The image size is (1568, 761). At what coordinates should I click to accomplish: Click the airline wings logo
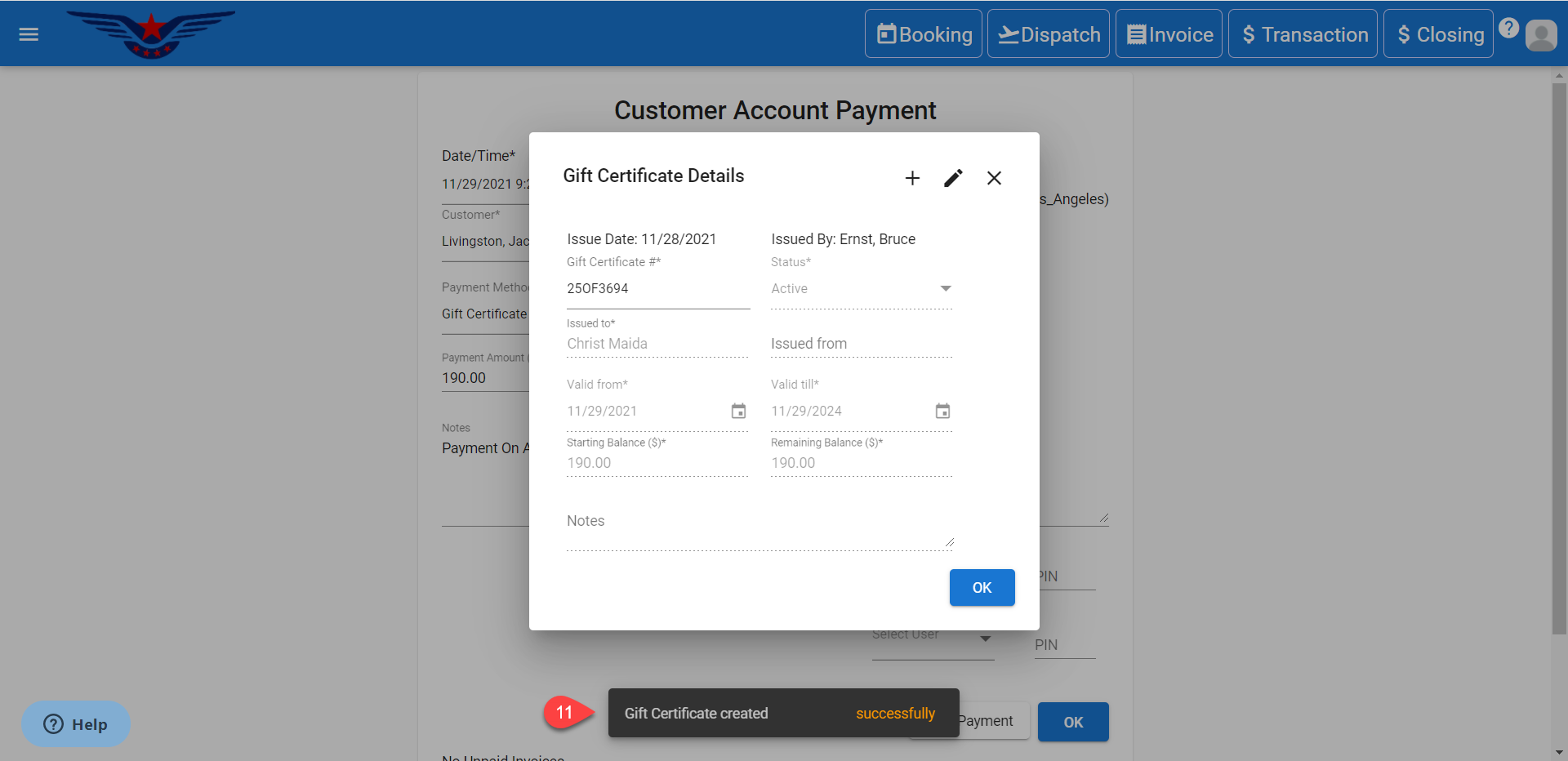point(151,33)
